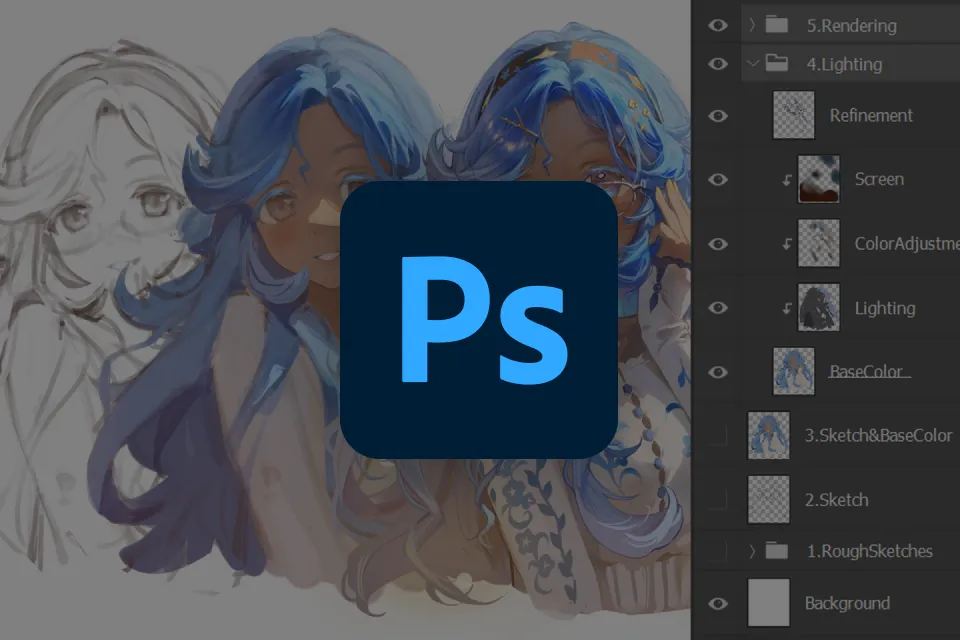Click the Lighting layer clipping arrow
The height and width of the screenshot is (640, 960).
(x=787, y=308)
